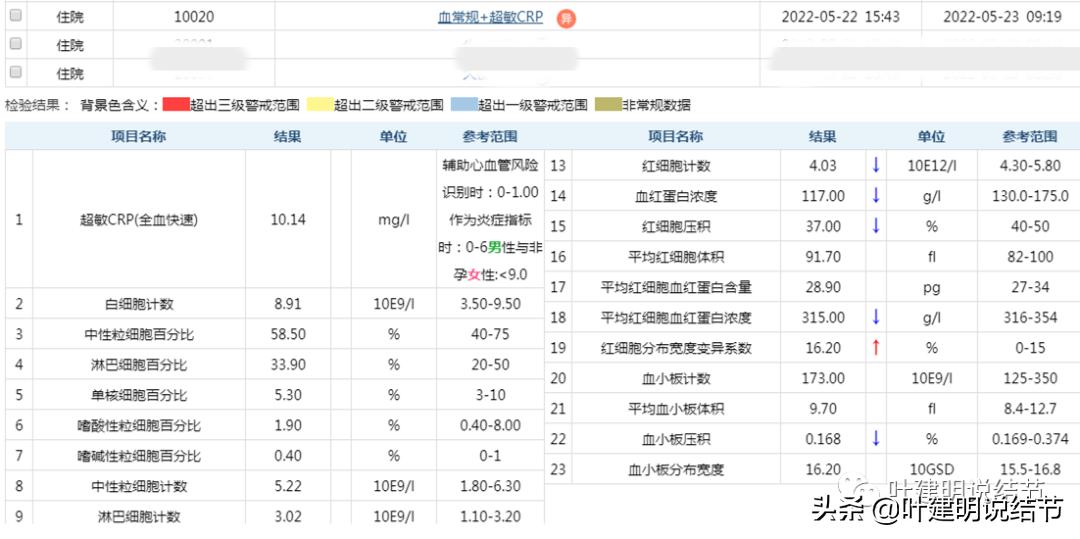The width and height of the screenshot is (1080, 539).
Task: Select the 10.14 CRP result value
Action: tap(288, 220)
